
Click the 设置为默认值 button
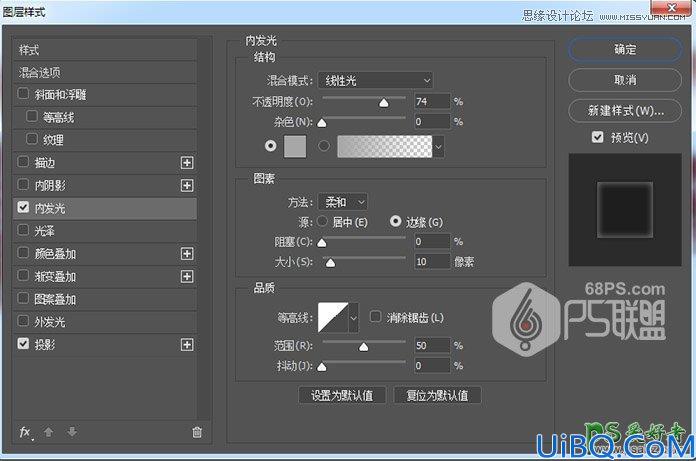(342, 395)
